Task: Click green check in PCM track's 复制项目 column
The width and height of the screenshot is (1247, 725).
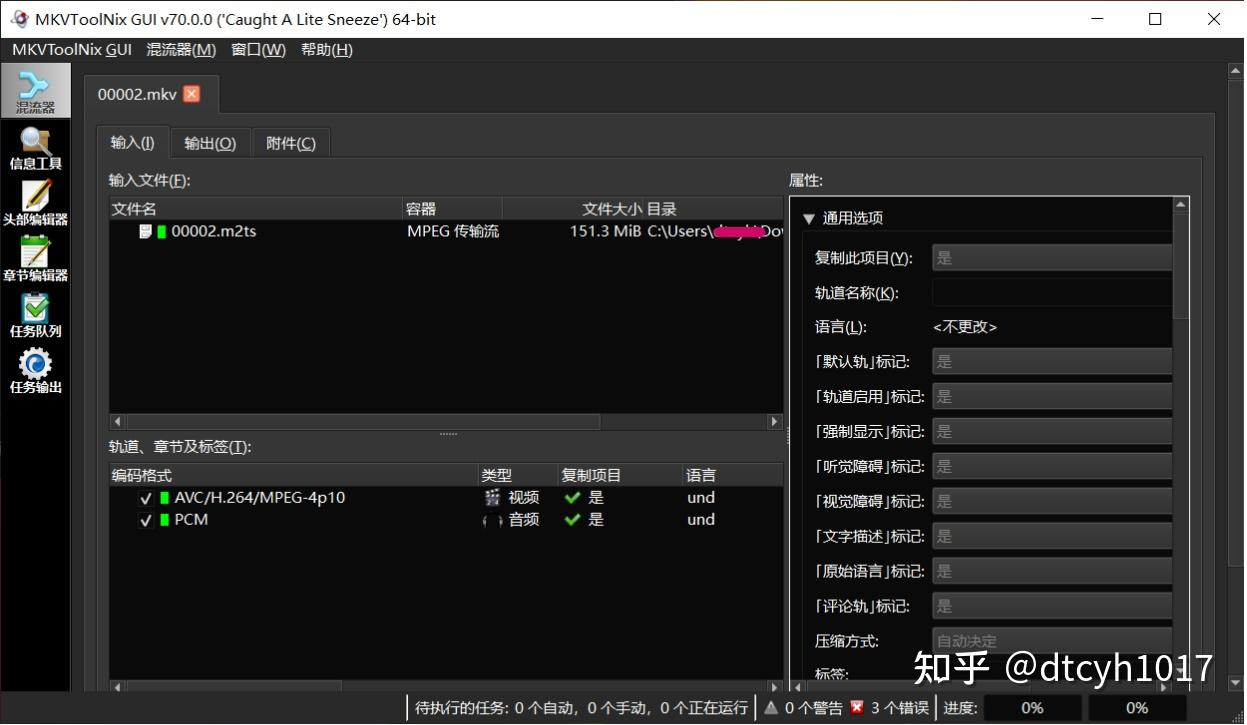Action: (x=572, y=520)
